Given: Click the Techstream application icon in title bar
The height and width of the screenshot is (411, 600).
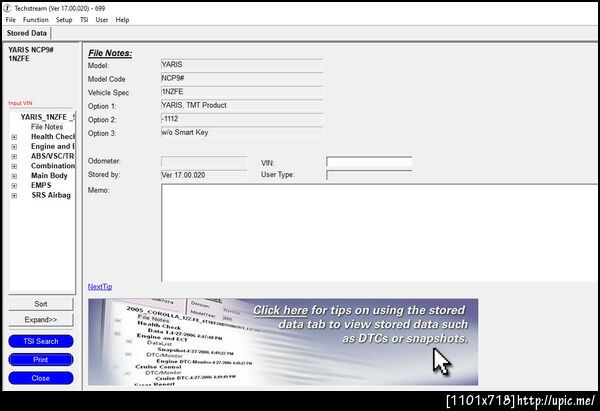Looking at the screenshot, I should tap(8, 8).
